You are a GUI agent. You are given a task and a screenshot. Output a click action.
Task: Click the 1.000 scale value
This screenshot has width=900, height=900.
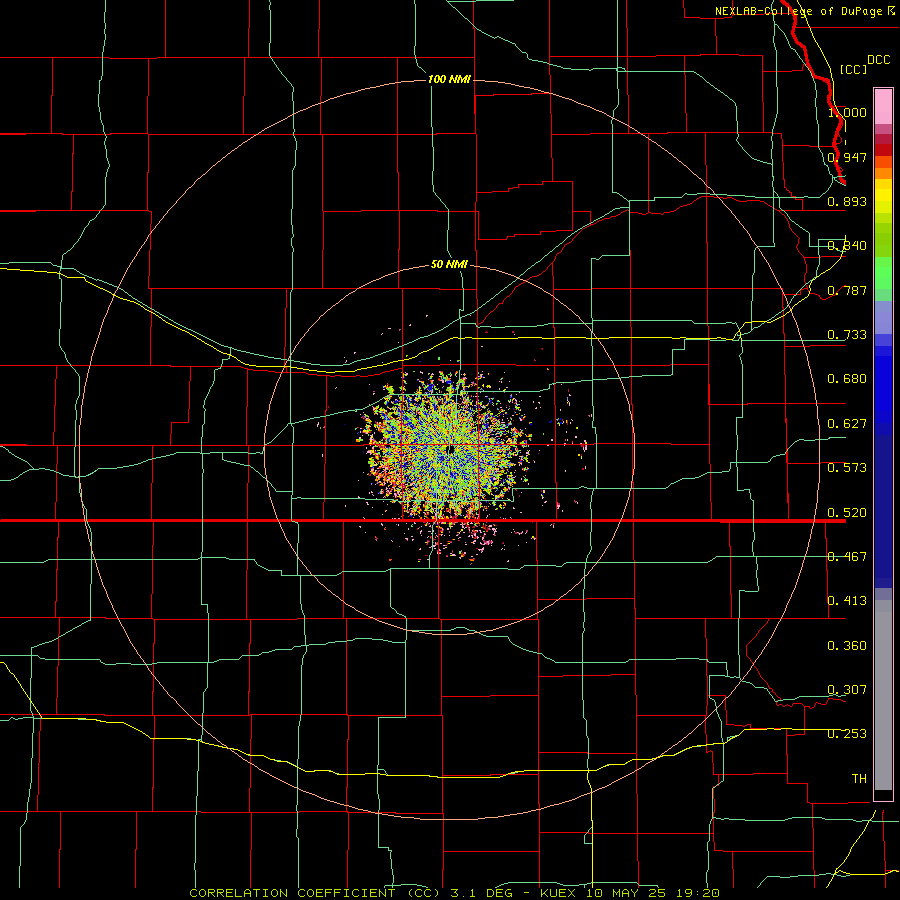point(847,112)
